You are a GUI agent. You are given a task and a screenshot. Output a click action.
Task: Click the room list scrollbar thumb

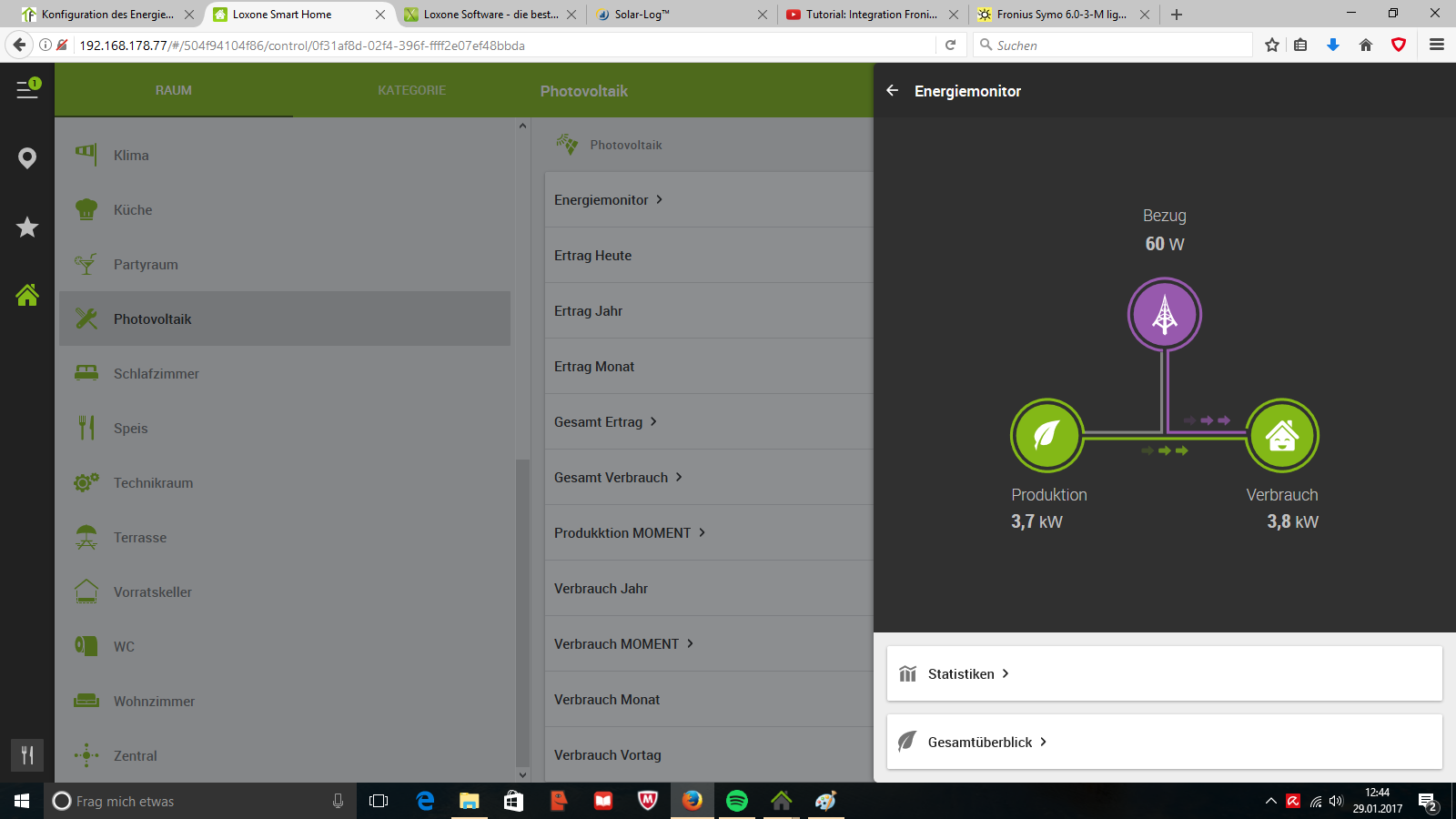coord(522,612)
